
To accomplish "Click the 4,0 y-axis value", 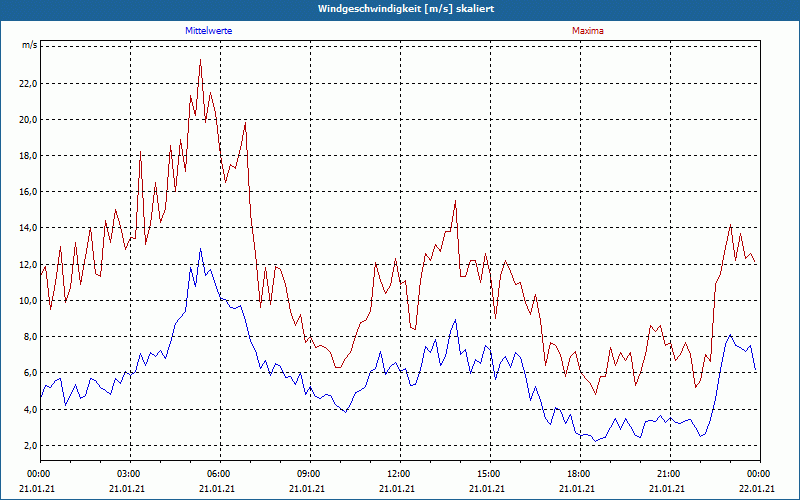I will (x=31, y=409).
